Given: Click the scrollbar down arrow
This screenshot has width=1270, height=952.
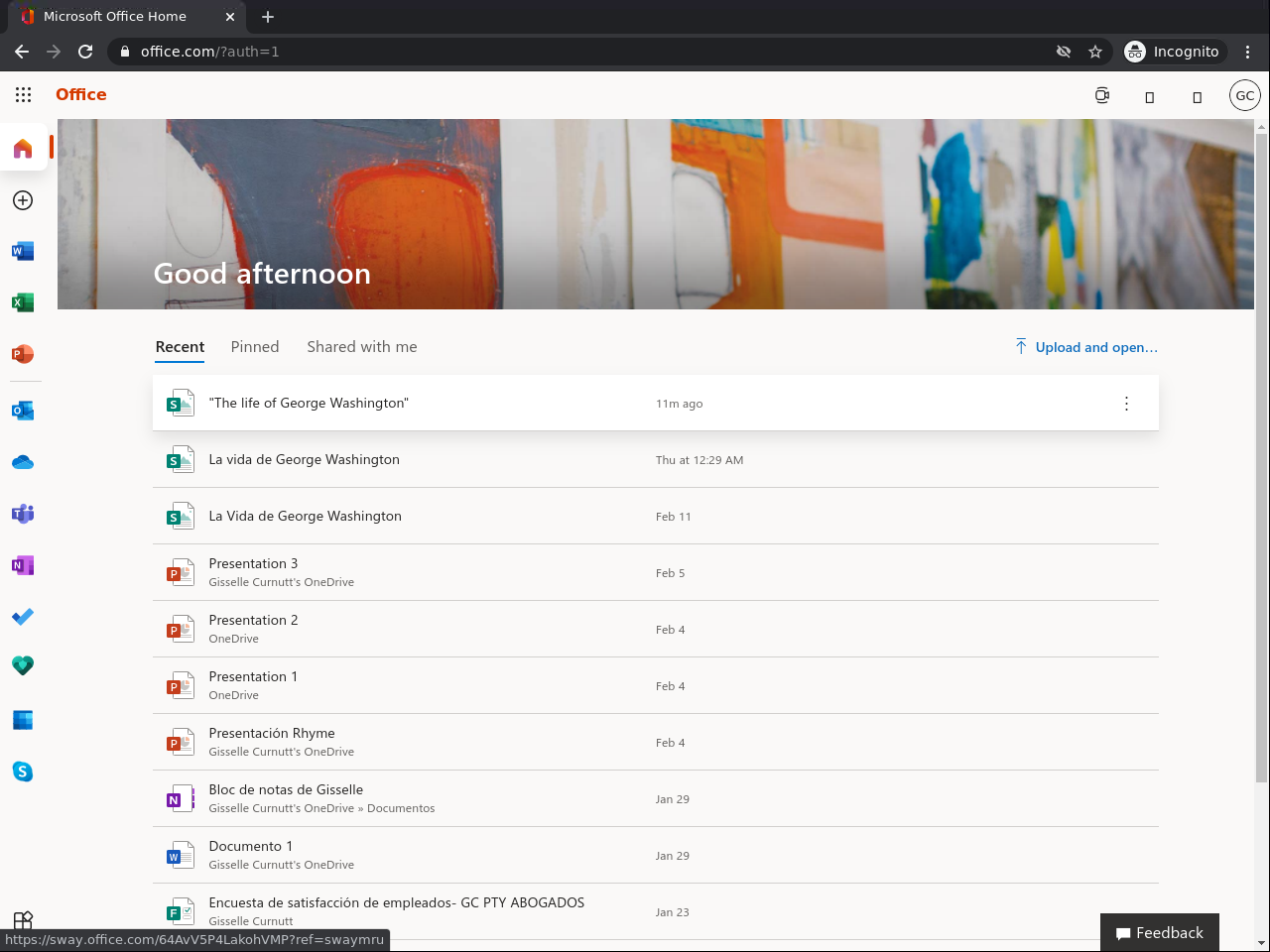Looking at the screenshot, I should point(1262,943).
